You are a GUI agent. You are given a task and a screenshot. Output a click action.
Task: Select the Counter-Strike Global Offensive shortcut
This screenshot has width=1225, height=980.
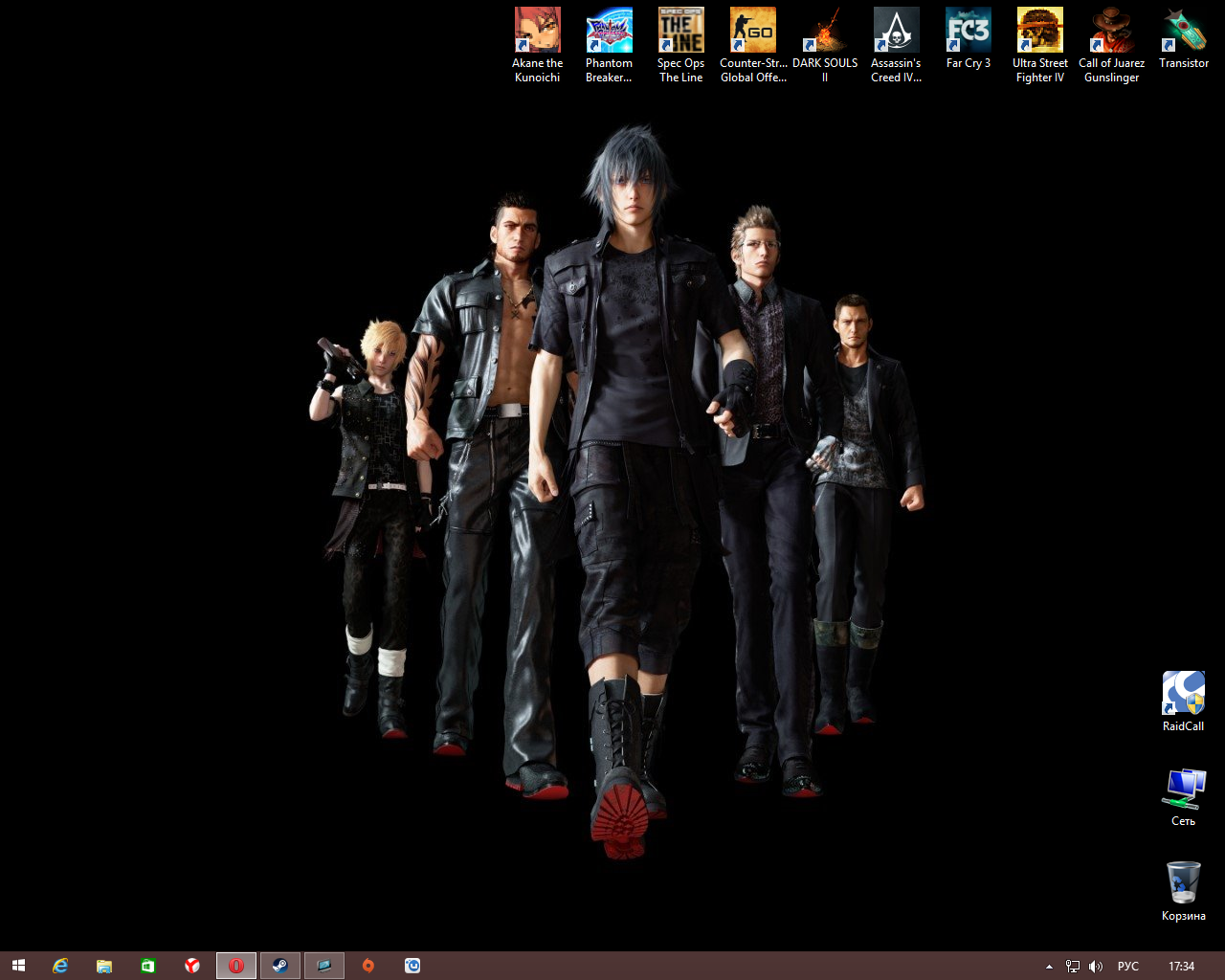753,45
